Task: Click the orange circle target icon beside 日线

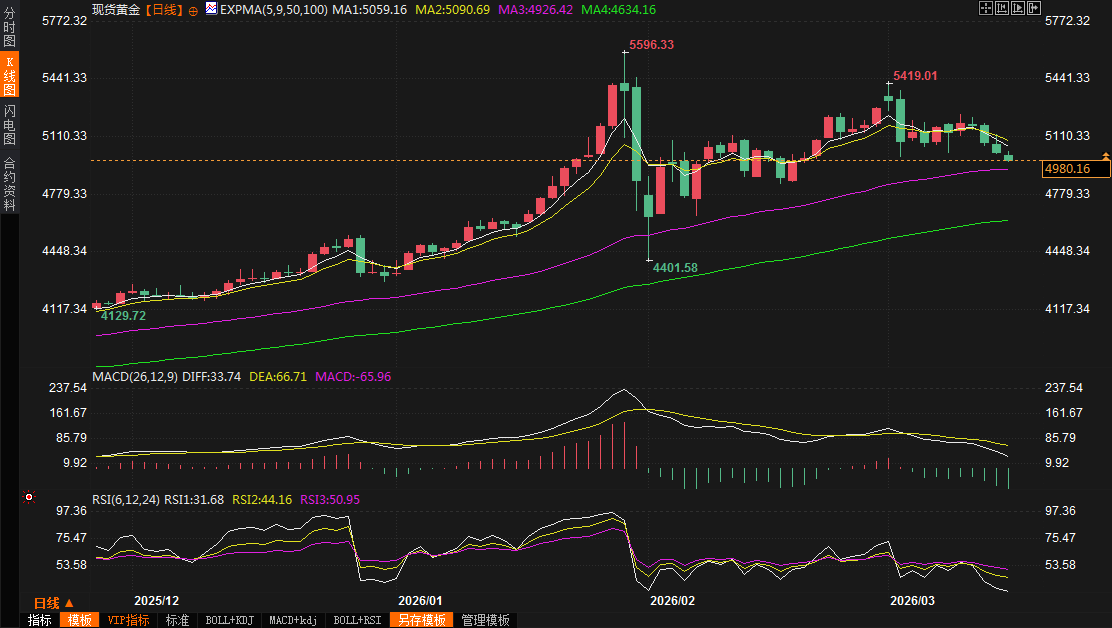Action: click(193, 11)
